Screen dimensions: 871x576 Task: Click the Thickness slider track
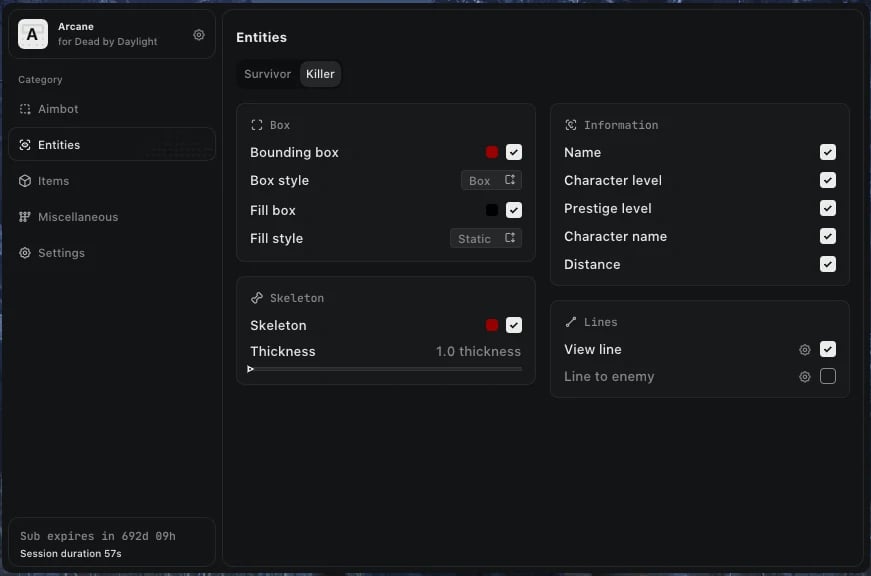point(386,369)
